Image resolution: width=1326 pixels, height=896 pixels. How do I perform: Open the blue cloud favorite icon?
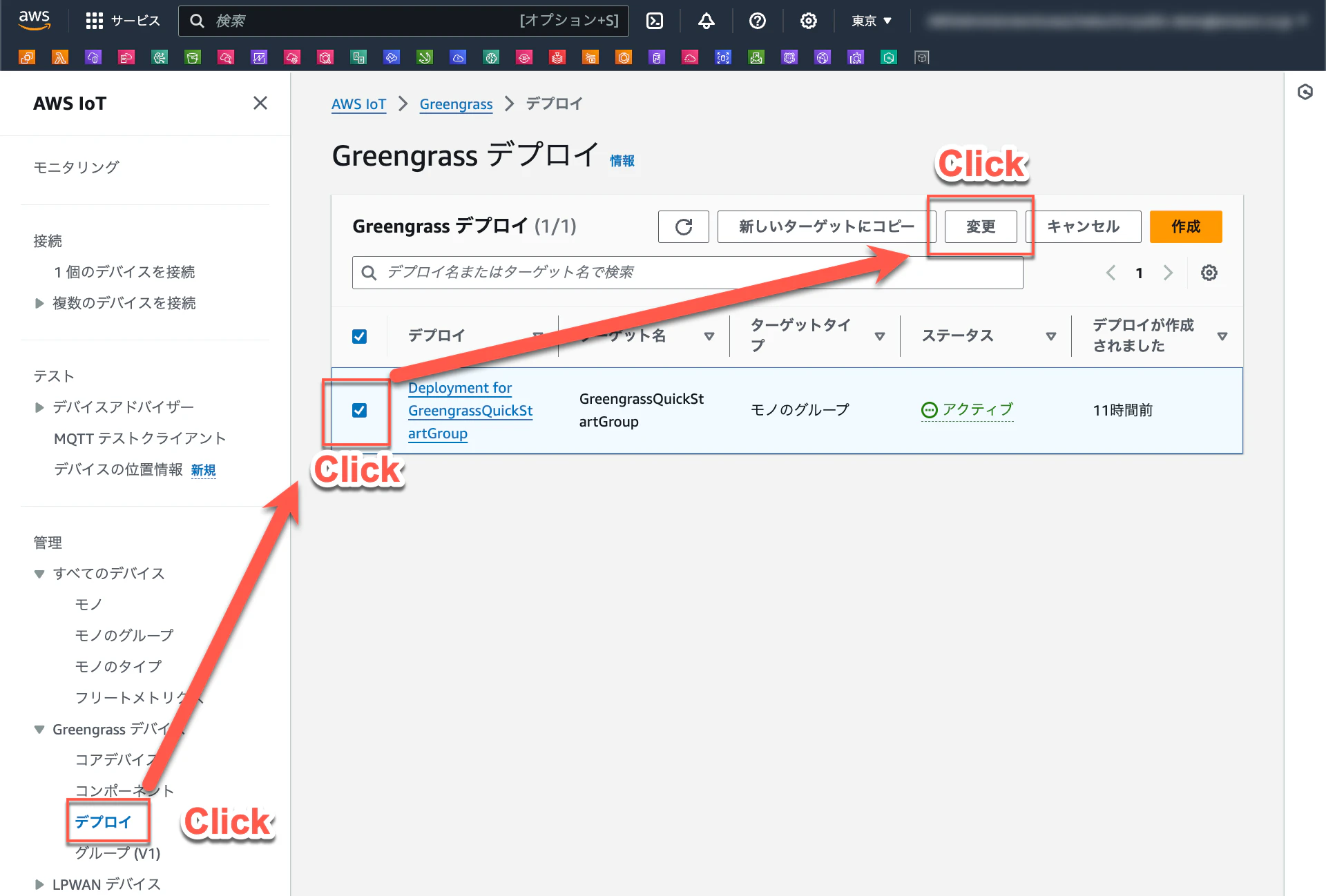[x=458, y=57]
